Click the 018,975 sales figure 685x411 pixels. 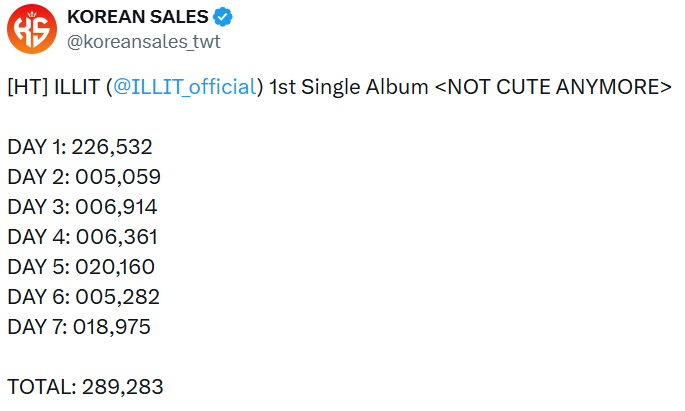tap(112, 327)
